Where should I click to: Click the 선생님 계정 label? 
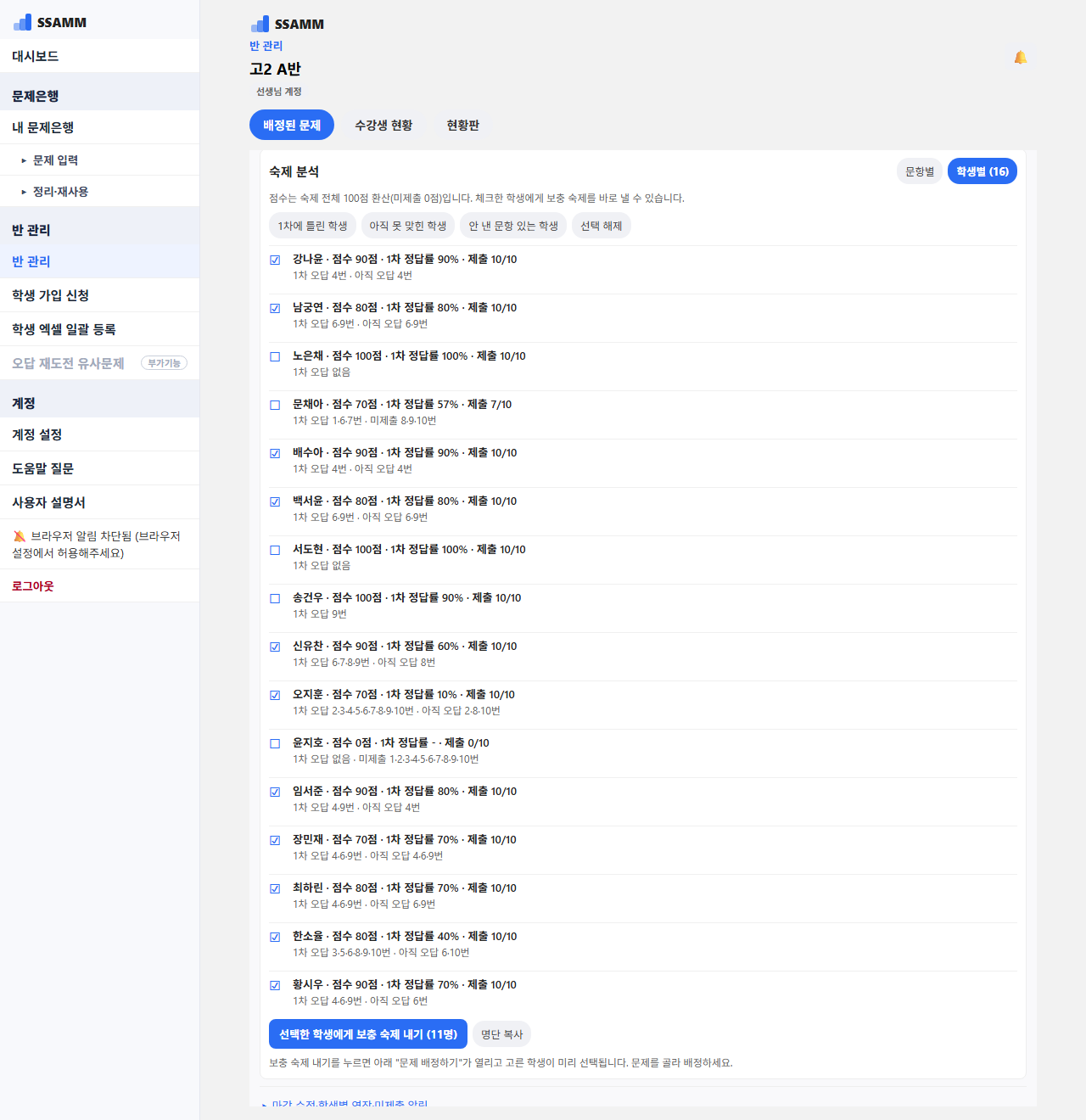pos(279,92)
